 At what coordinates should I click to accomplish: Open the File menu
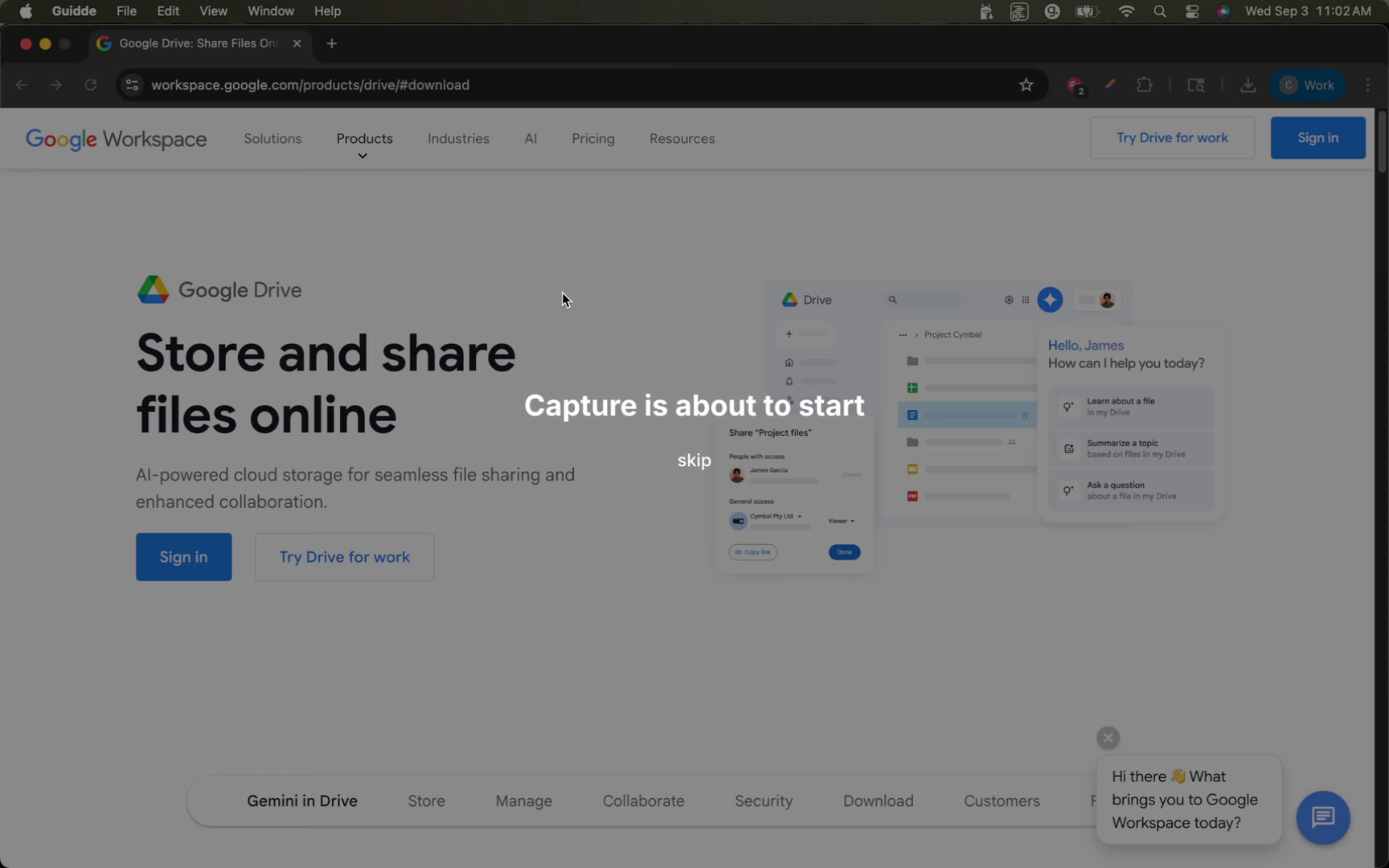tap(126, 11)
